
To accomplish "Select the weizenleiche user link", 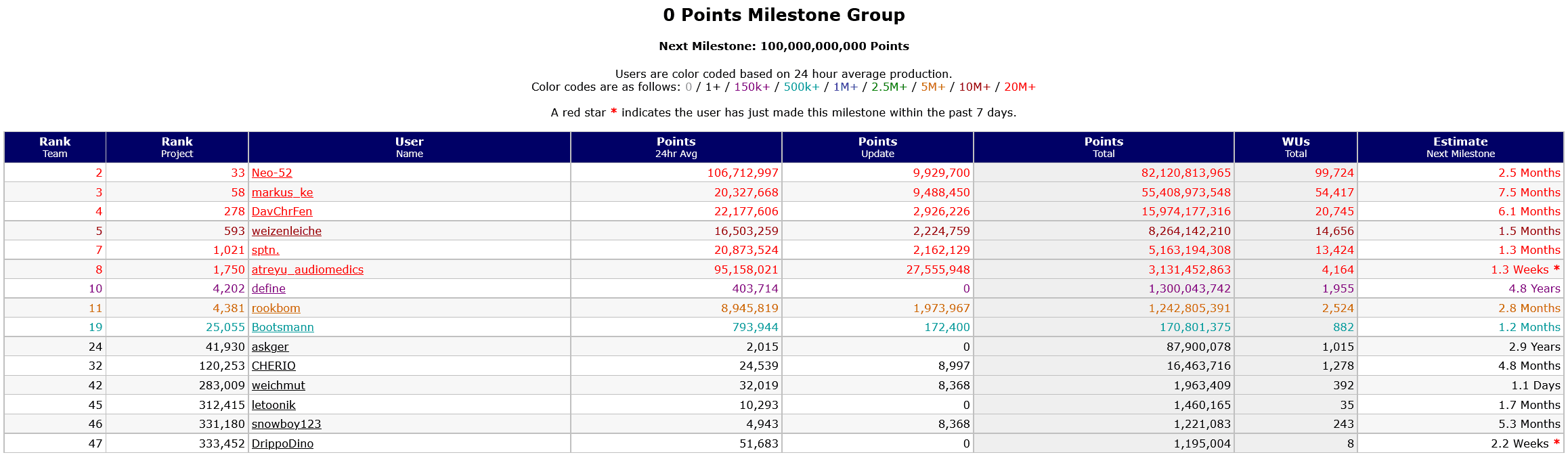I will pos(286,231).
